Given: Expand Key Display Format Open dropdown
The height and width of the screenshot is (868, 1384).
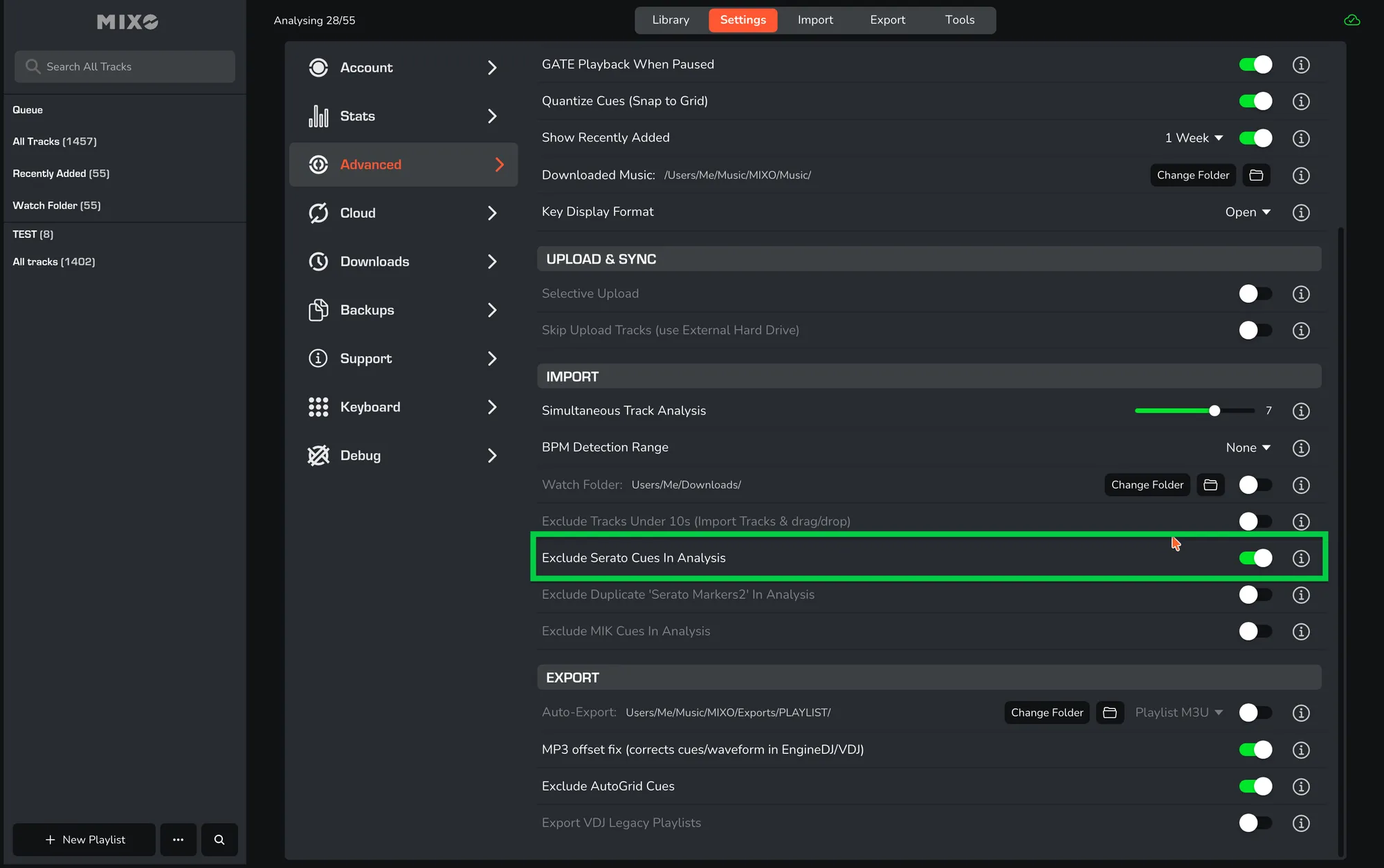Looking at the screenshot, I should (x=1248, y=212).
